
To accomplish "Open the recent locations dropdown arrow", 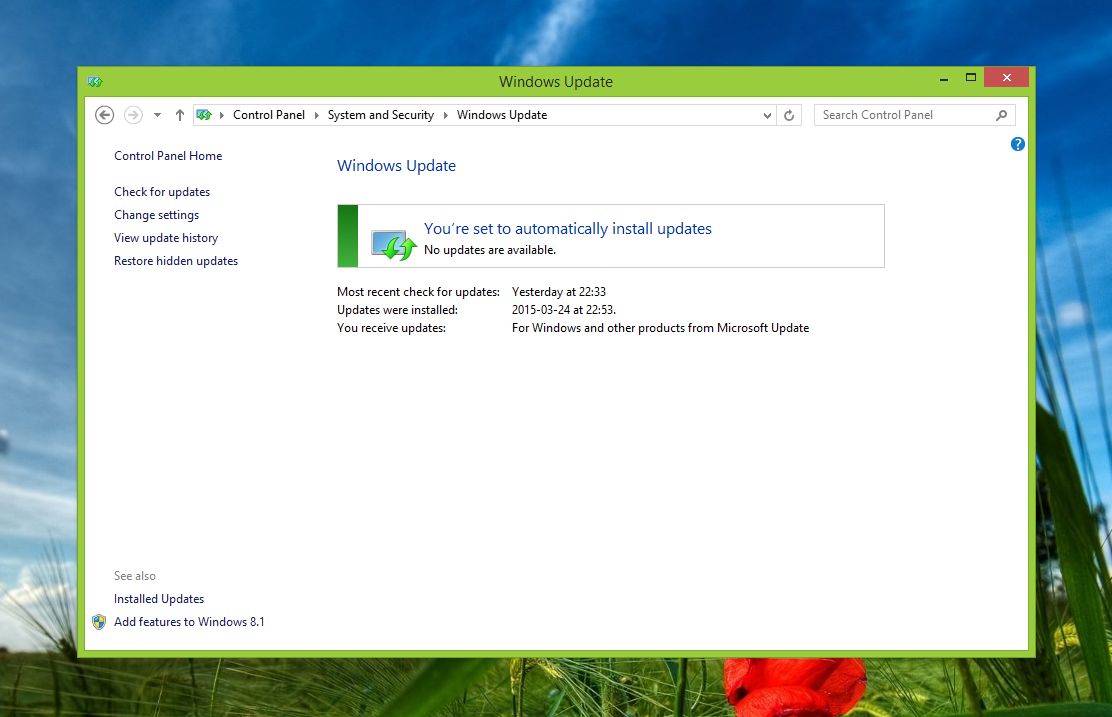I will pyautogui.click(x=157, y=115).
